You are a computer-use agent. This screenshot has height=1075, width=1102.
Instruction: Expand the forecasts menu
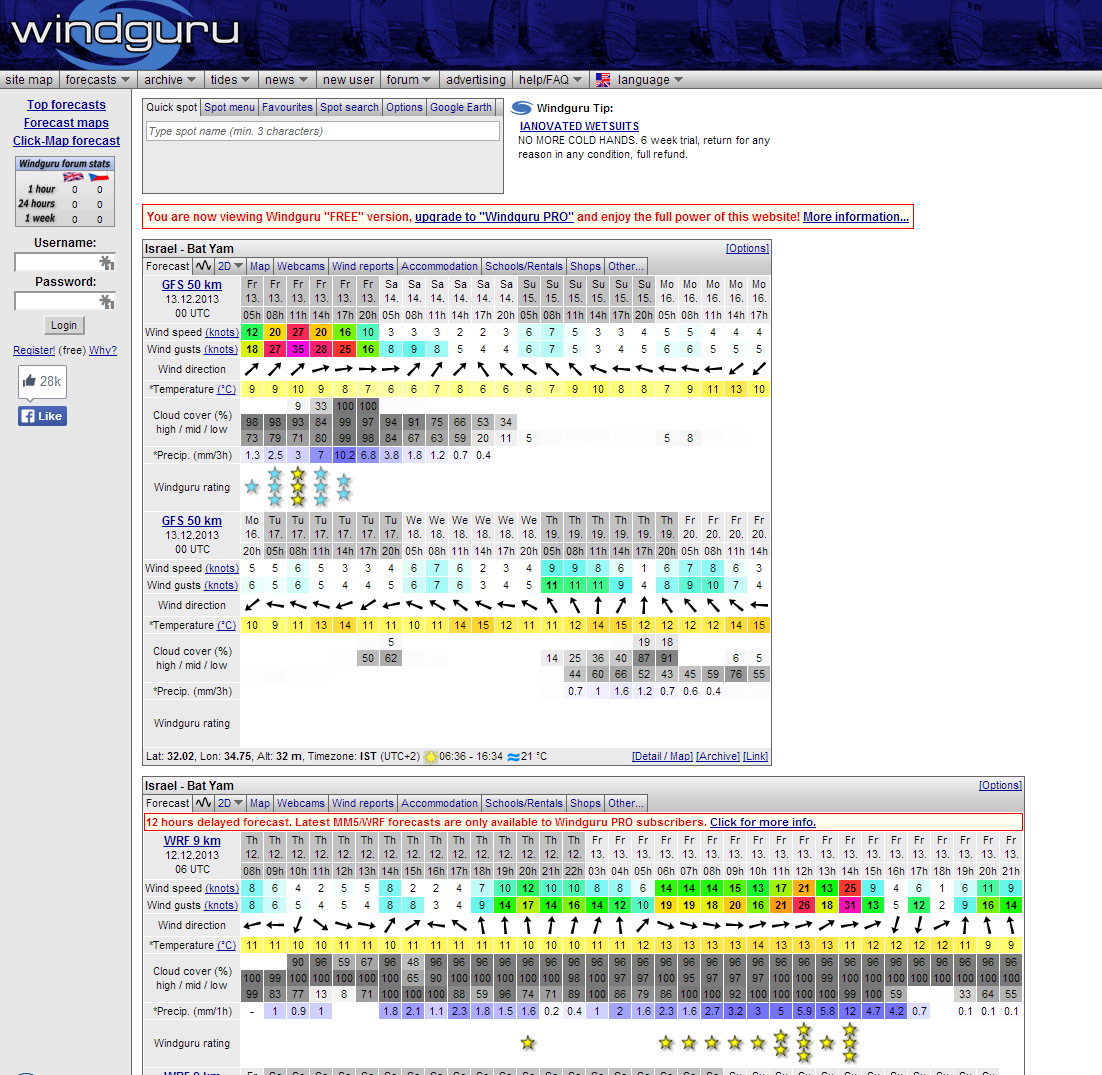[x=98, y=80]
